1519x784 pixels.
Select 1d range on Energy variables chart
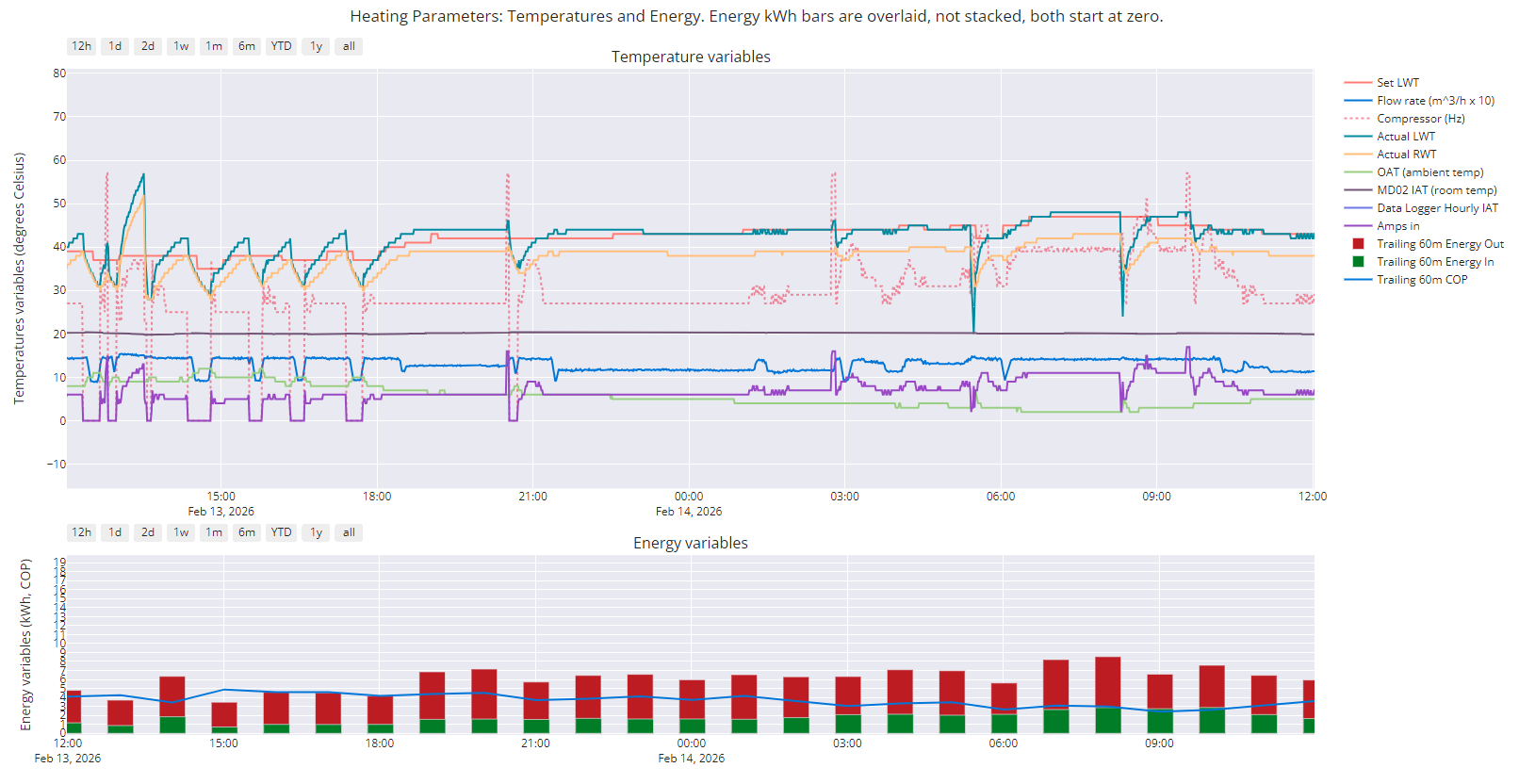pos(115,532)
